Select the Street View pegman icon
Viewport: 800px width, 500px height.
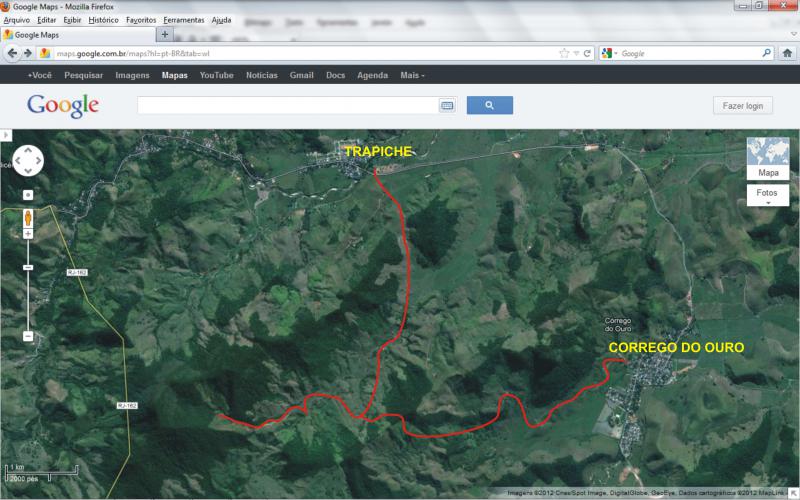(28, 218)
